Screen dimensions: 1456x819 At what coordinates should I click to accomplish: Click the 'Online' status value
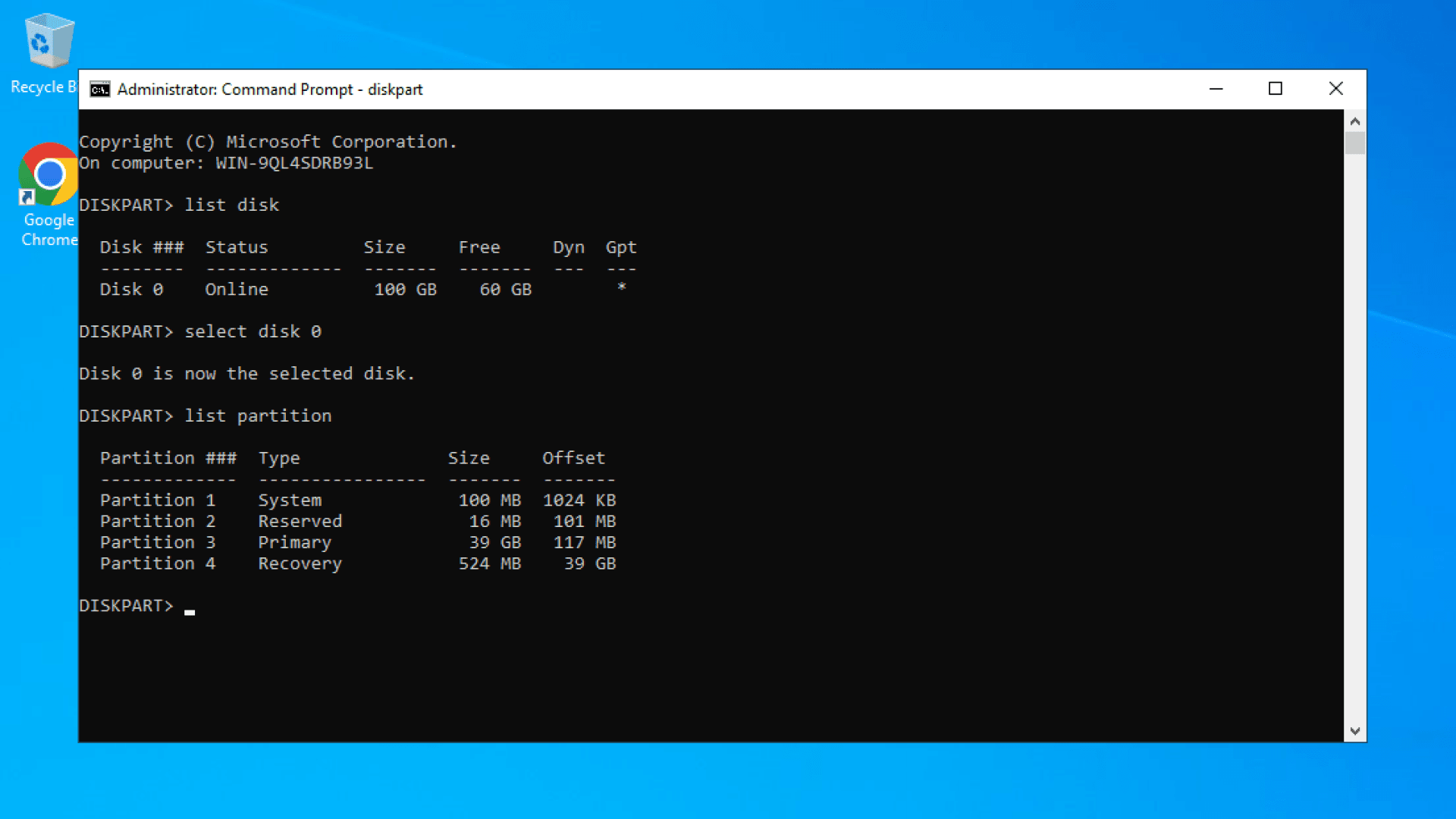pos(237,289)
